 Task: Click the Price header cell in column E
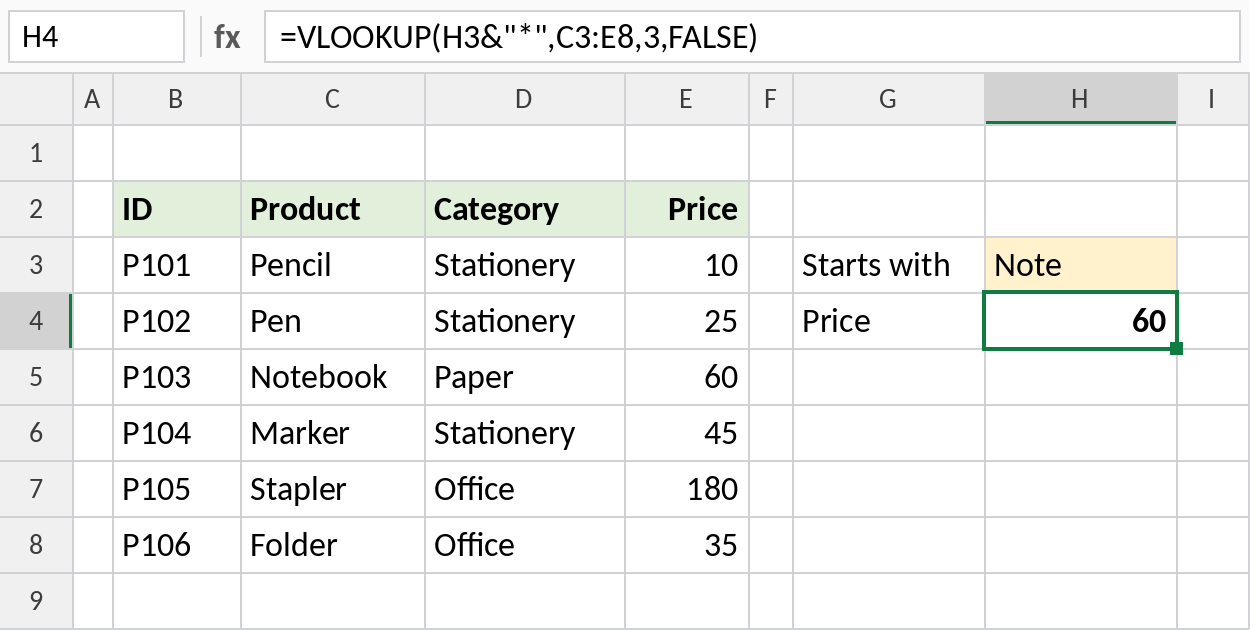pyautogui.click(x=687, y=209)
